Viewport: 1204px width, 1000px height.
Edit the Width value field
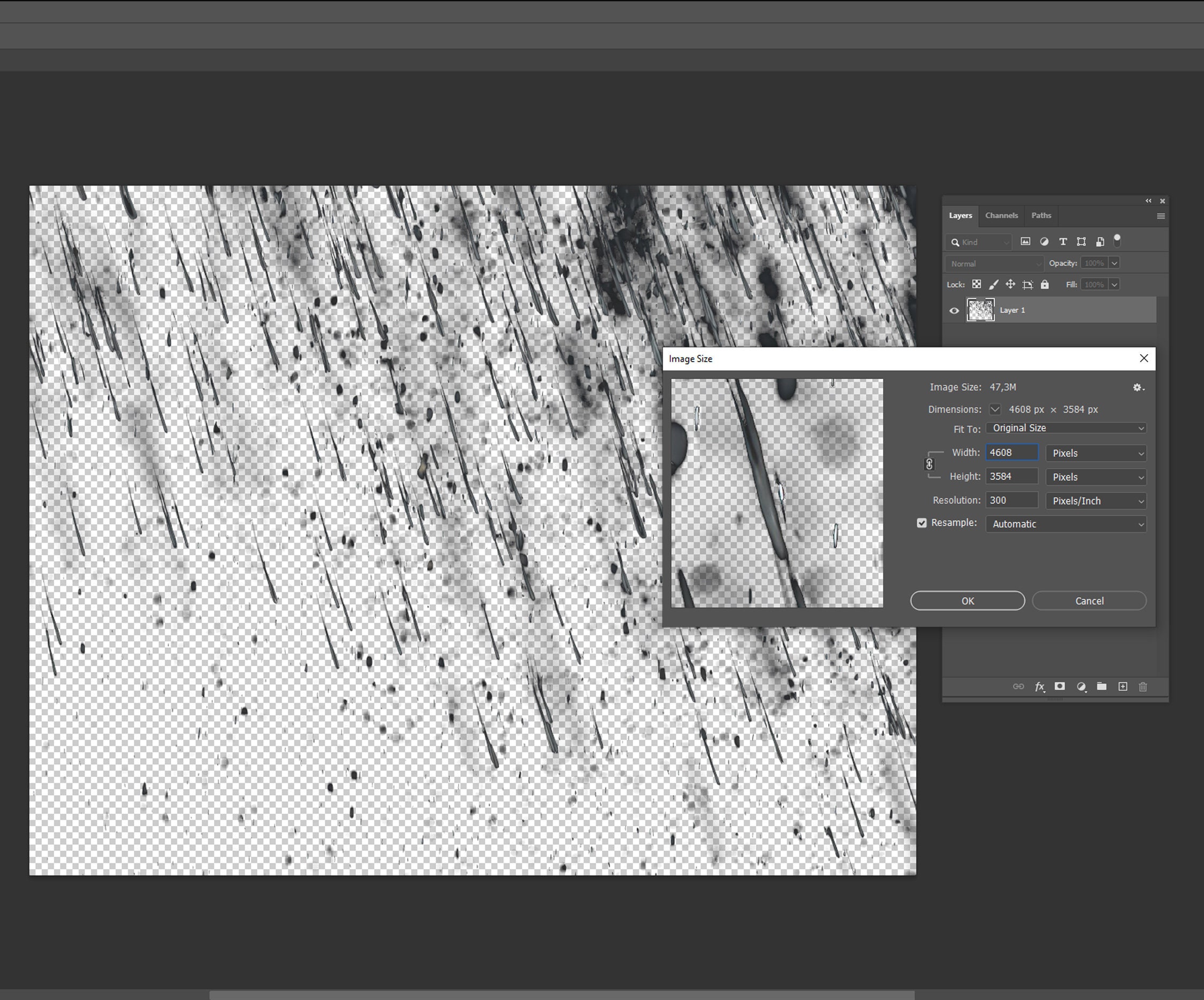tap(1011, 453)
